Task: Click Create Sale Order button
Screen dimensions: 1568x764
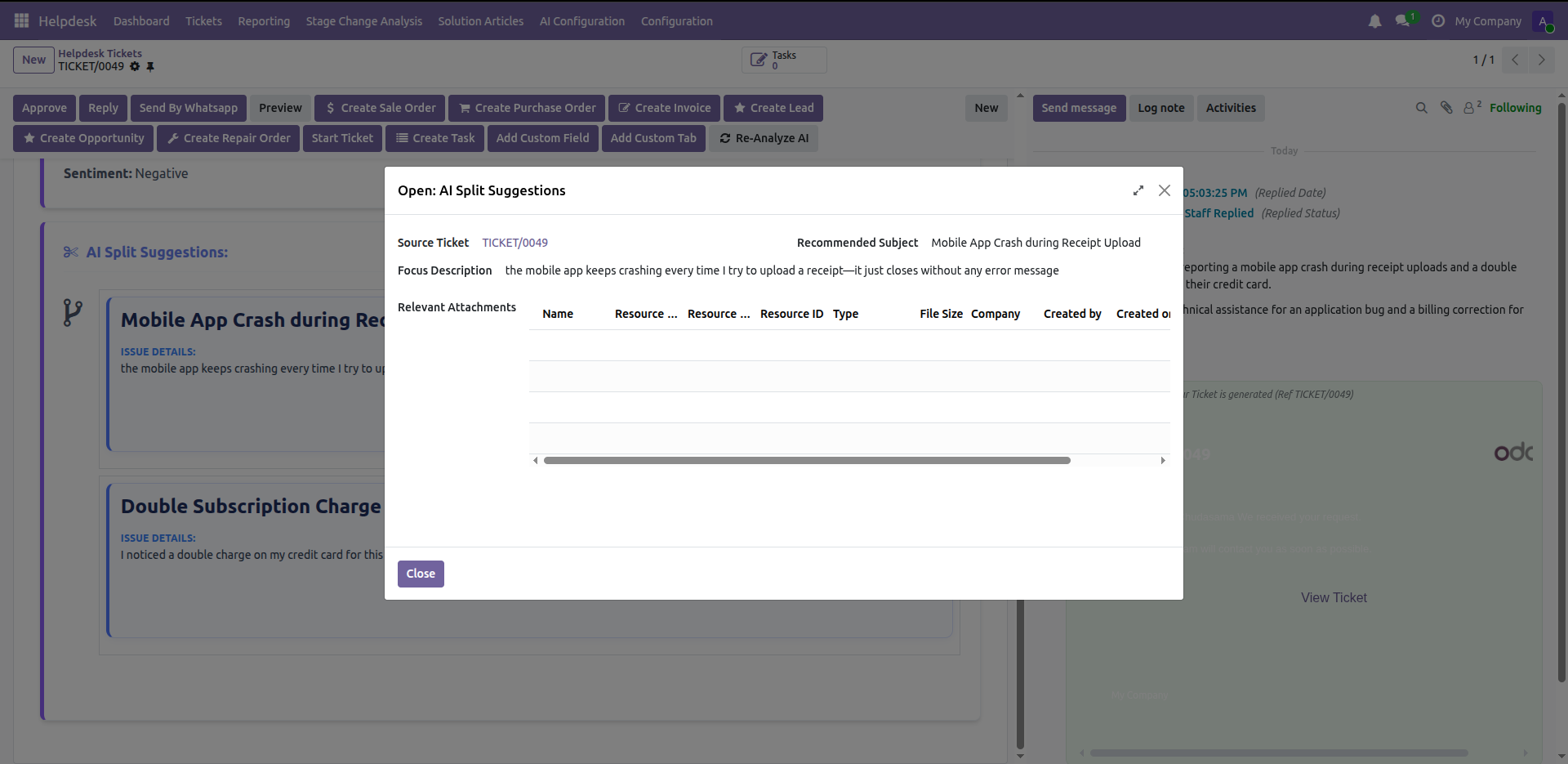Action: tap(380, 108)
